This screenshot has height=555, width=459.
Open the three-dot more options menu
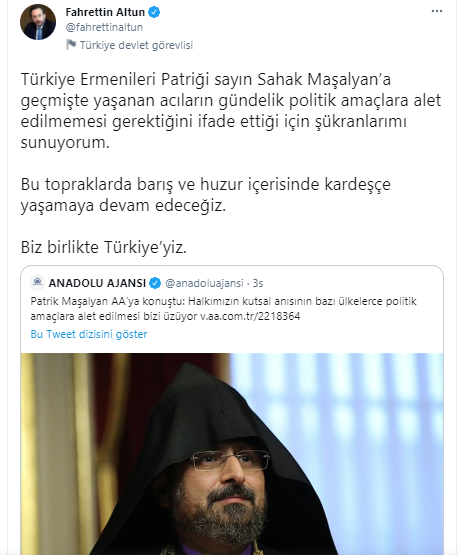(x=437, y=11)
